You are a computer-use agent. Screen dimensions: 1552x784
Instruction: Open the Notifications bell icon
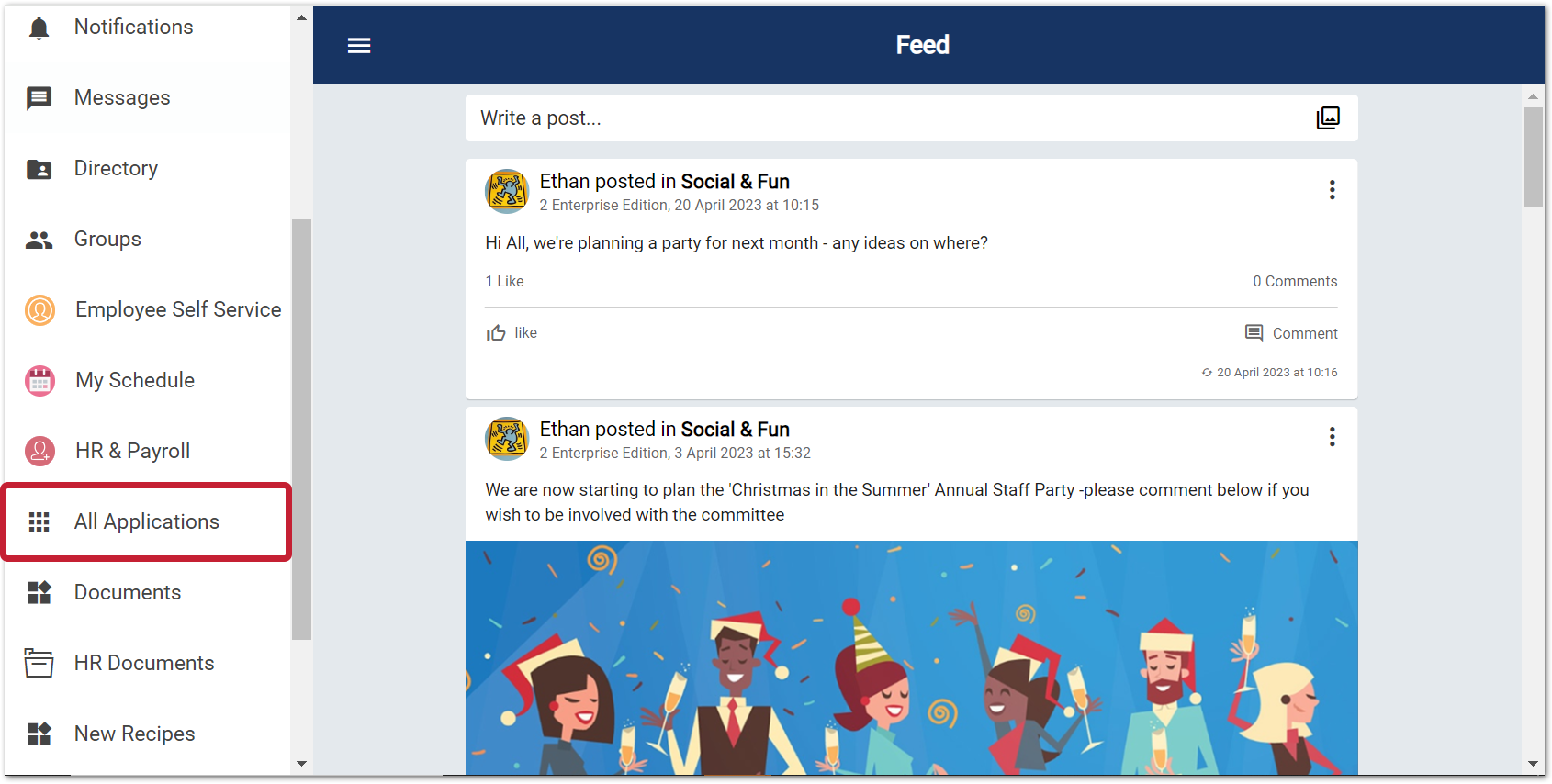(x=39, y=27)
